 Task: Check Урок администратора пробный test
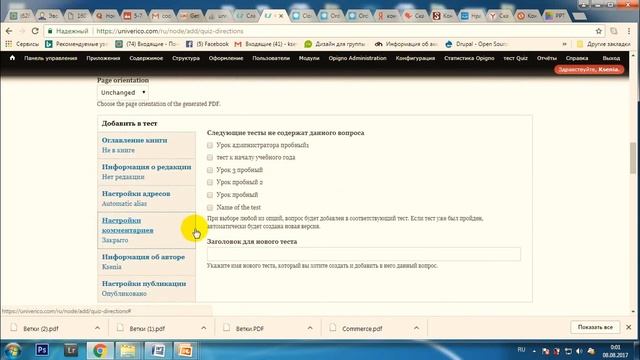(x=210, y=145)
